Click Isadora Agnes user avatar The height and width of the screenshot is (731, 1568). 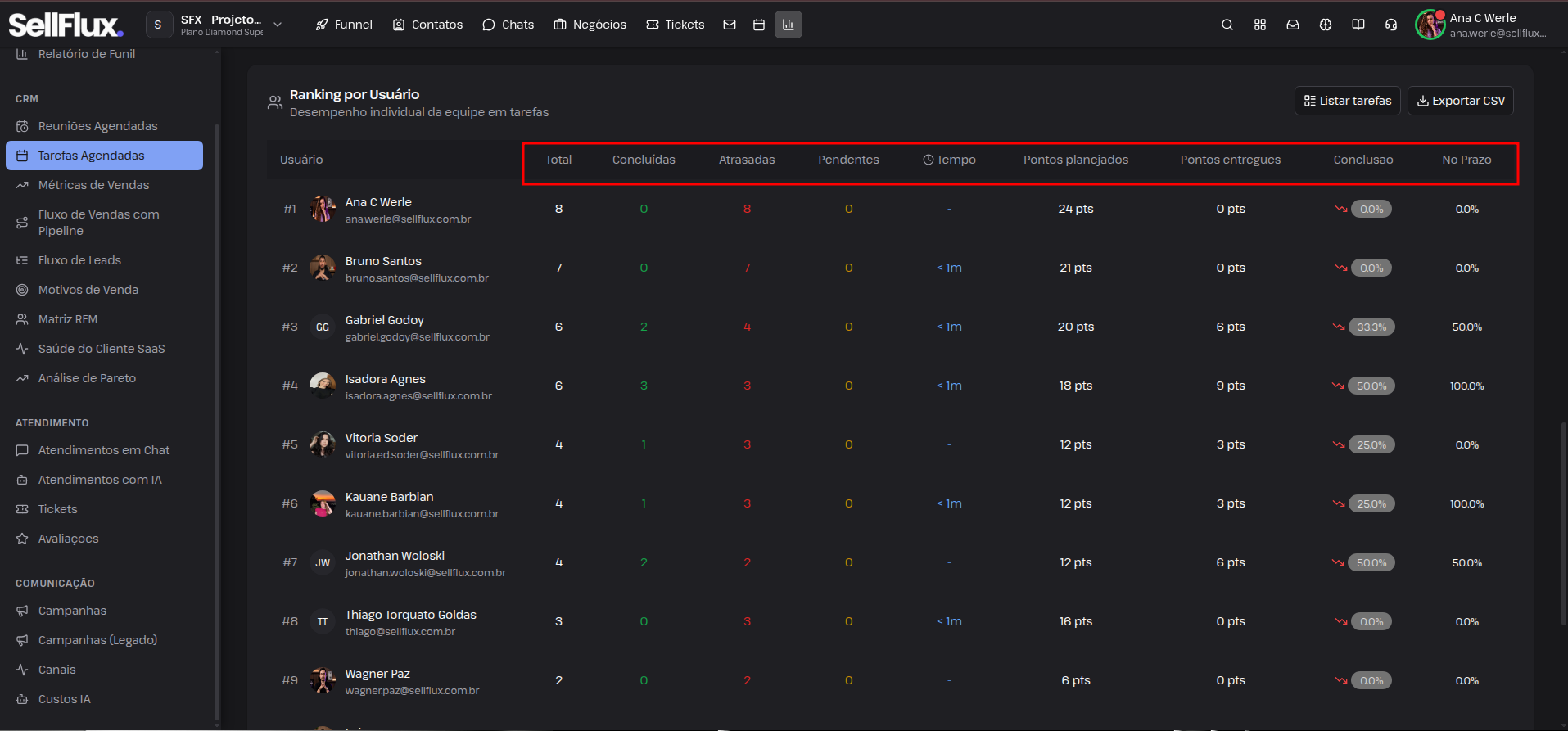point(323,386)
